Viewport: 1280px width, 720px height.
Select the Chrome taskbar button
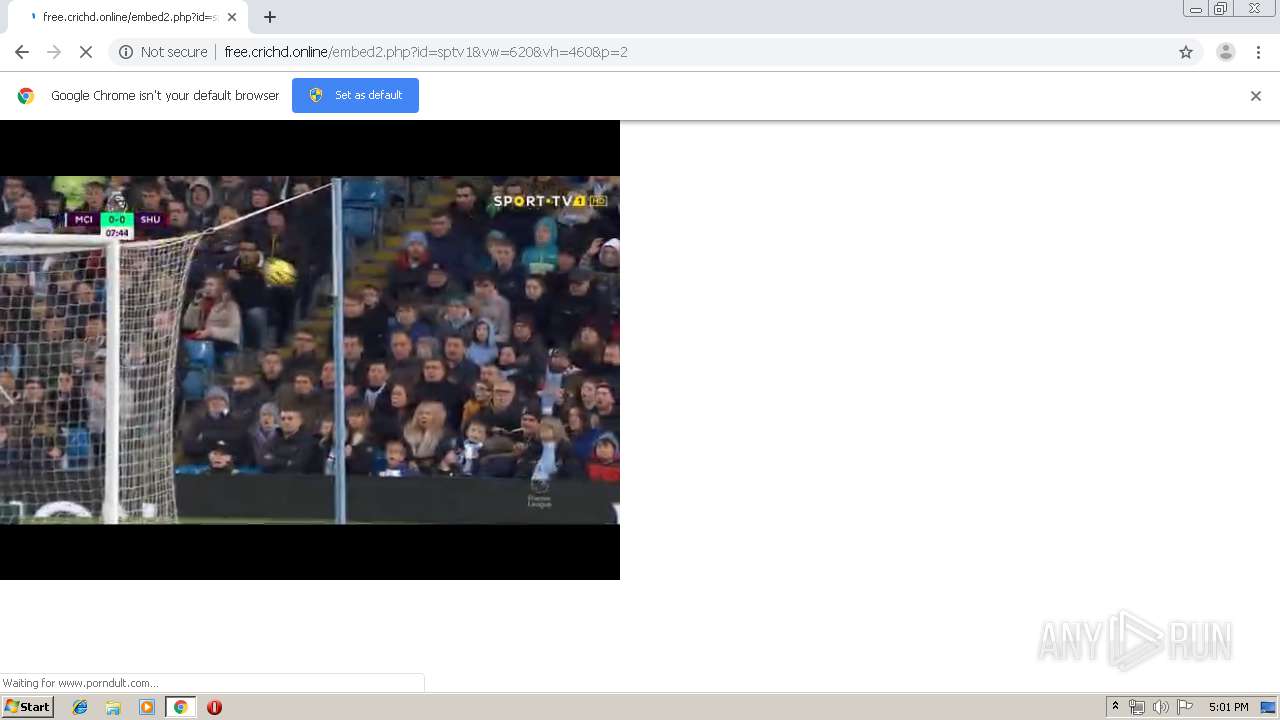click(180, 707)
